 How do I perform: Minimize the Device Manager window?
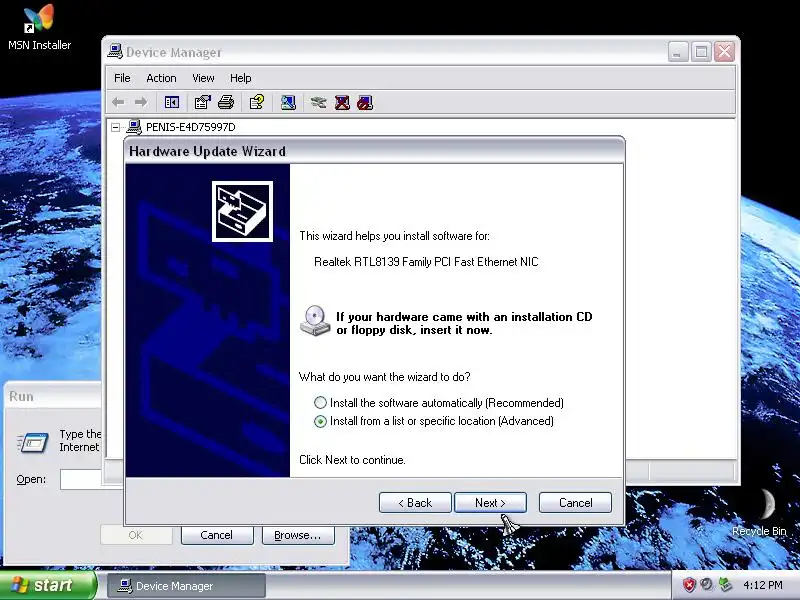[x=678, y=52]
